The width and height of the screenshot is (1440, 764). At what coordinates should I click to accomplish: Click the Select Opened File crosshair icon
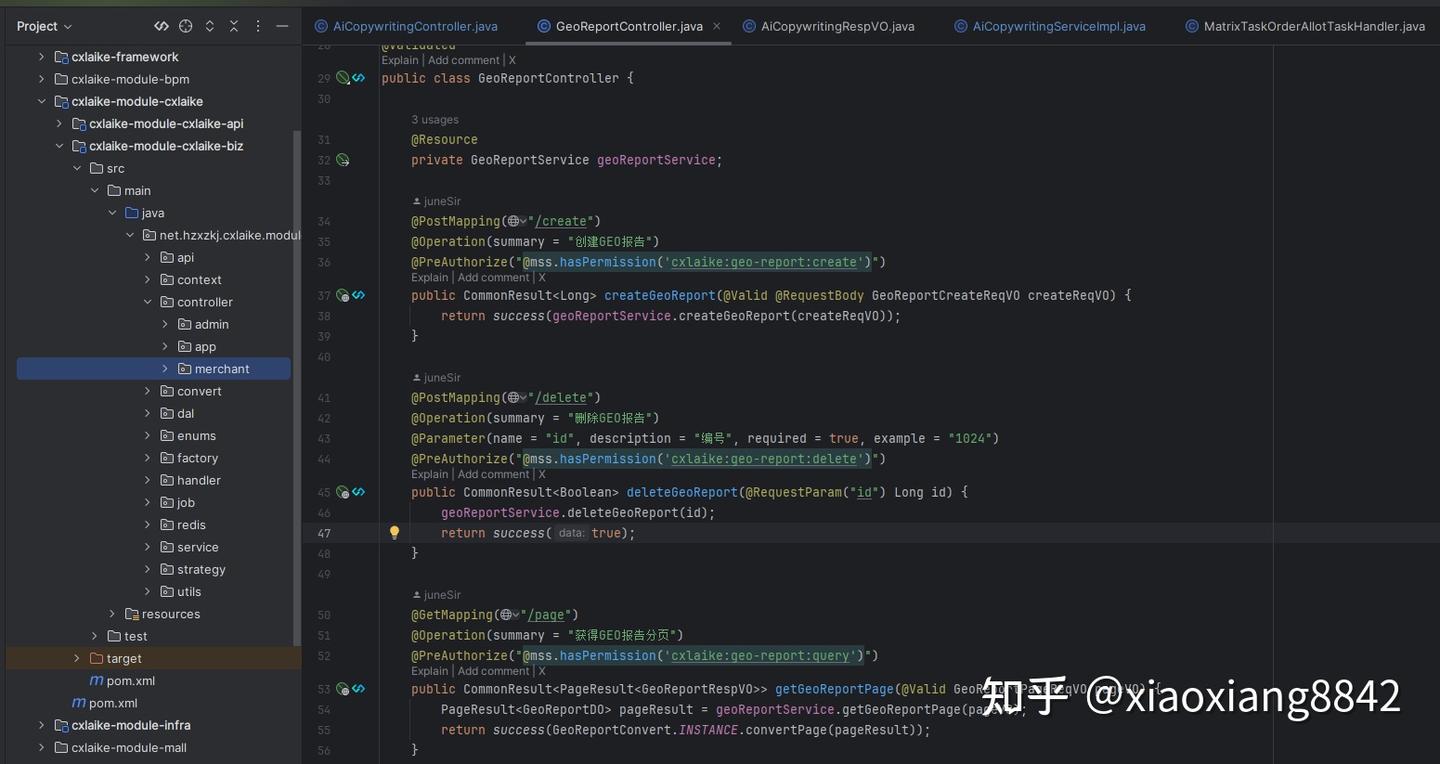point(186,26)
